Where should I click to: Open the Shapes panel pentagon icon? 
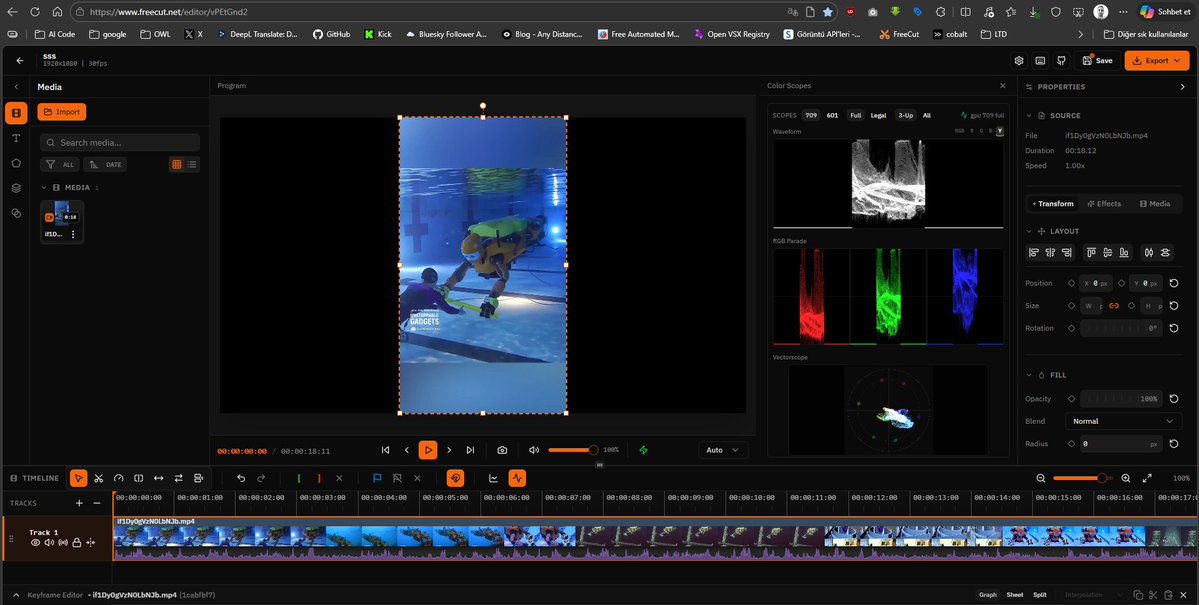(x=16, y=163)
